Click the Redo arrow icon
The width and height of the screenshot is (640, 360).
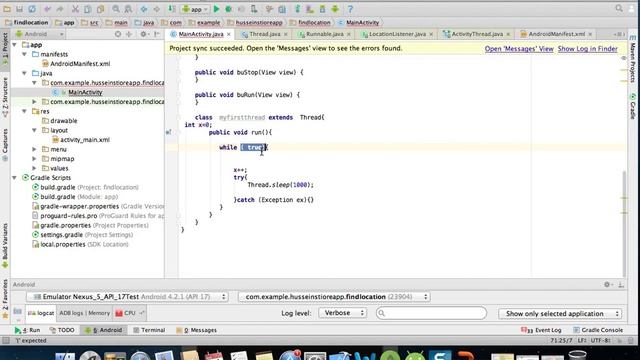(60, 9)
